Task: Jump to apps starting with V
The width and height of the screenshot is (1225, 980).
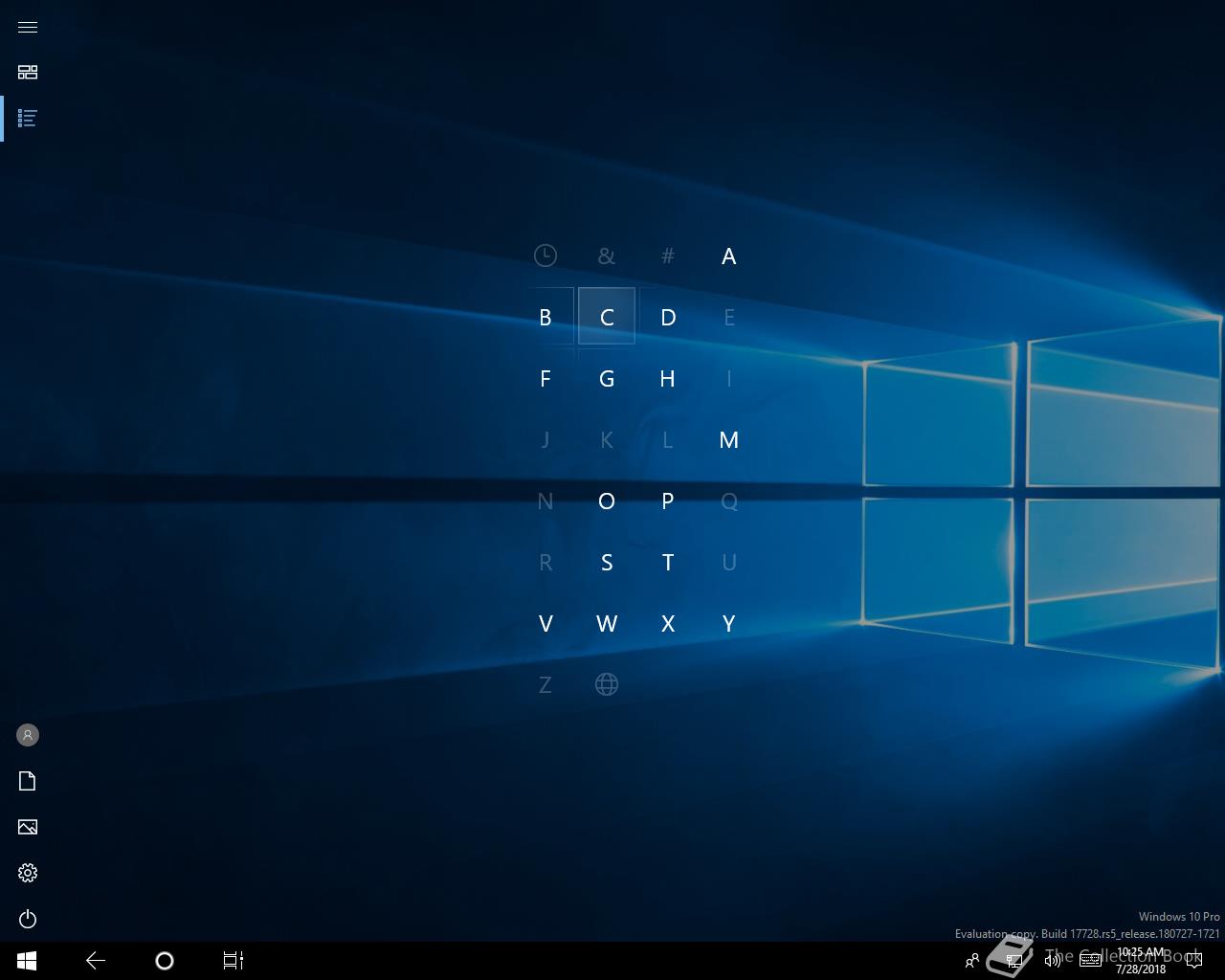Action: (546, 623)
